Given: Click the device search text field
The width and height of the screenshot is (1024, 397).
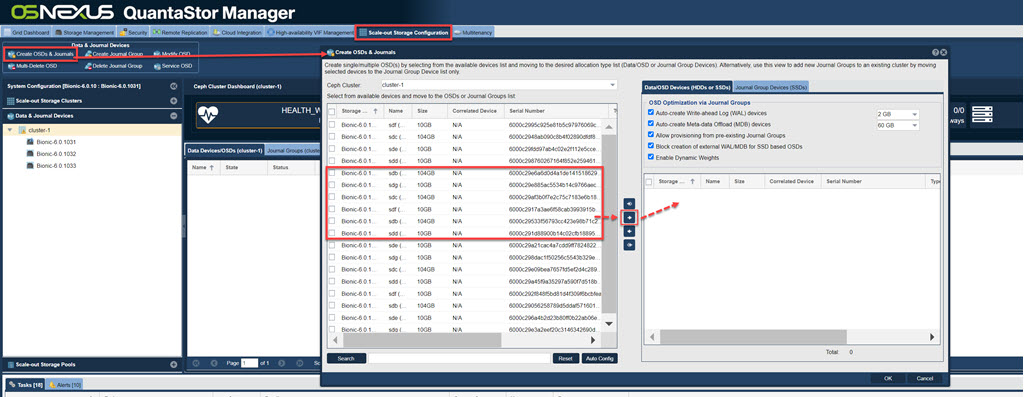Looking at the screenshot, I should click(x=459, y=358).
